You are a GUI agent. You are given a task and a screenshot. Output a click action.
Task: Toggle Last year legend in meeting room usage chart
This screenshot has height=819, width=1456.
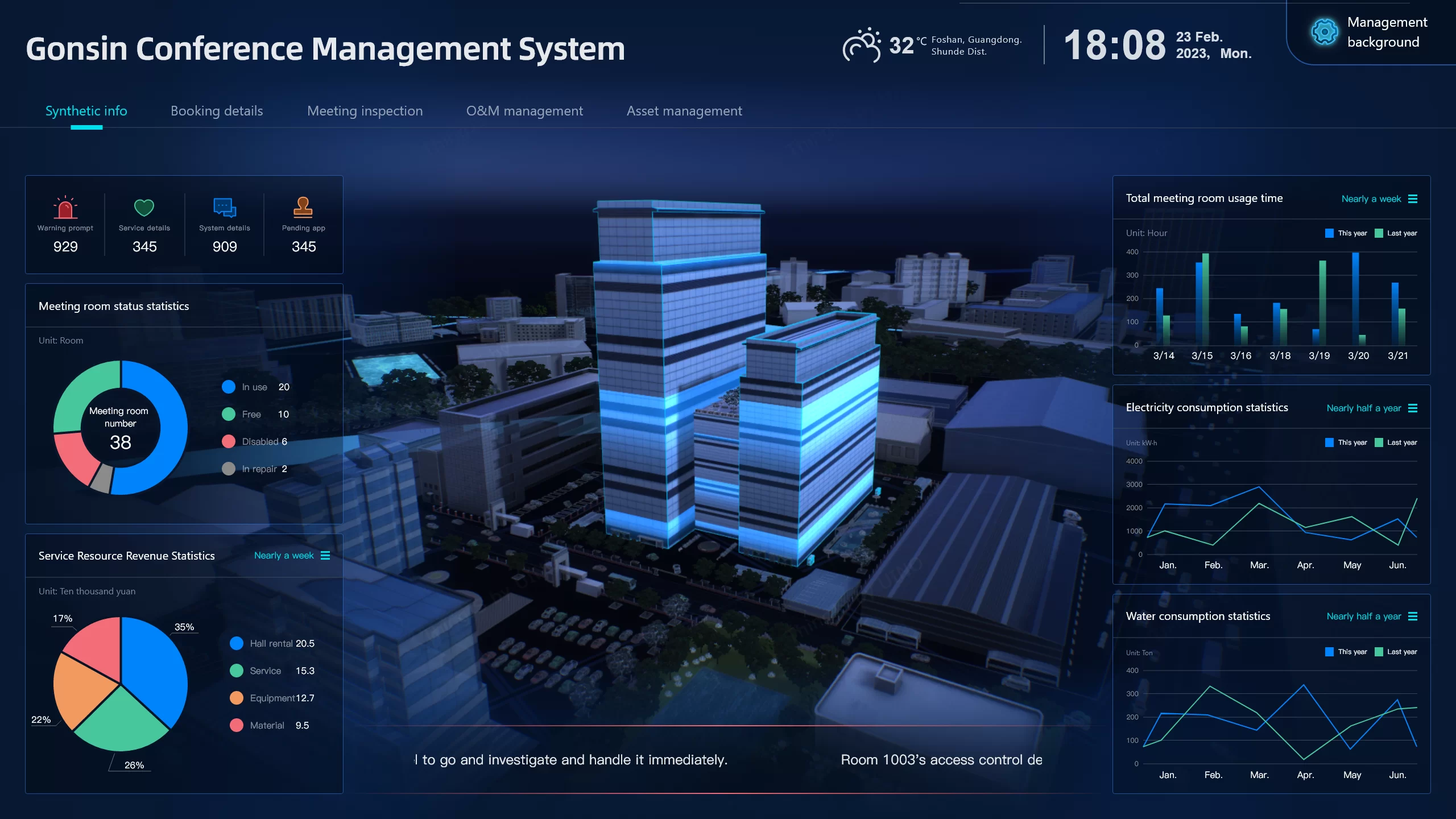(x=1396, y=233)
